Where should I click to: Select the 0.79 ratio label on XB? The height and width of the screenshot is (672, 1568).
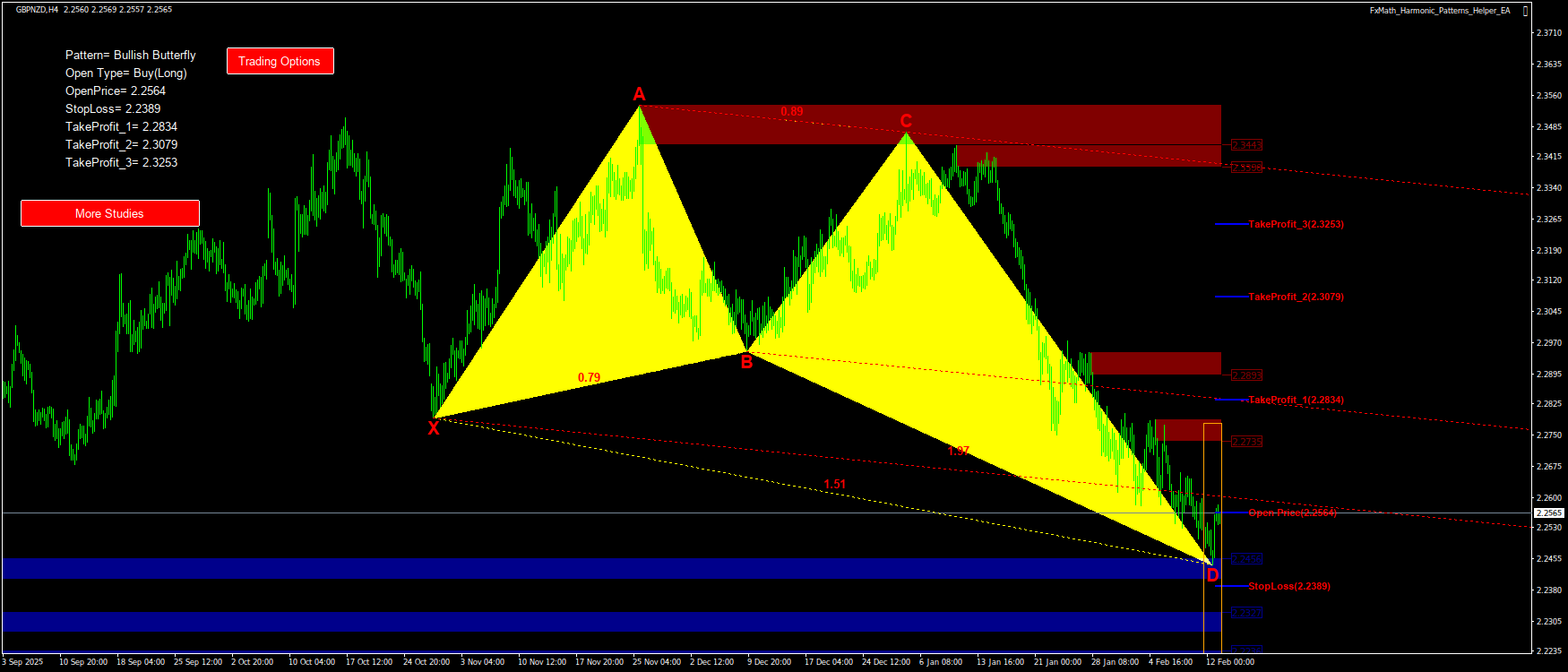point(589,377)
